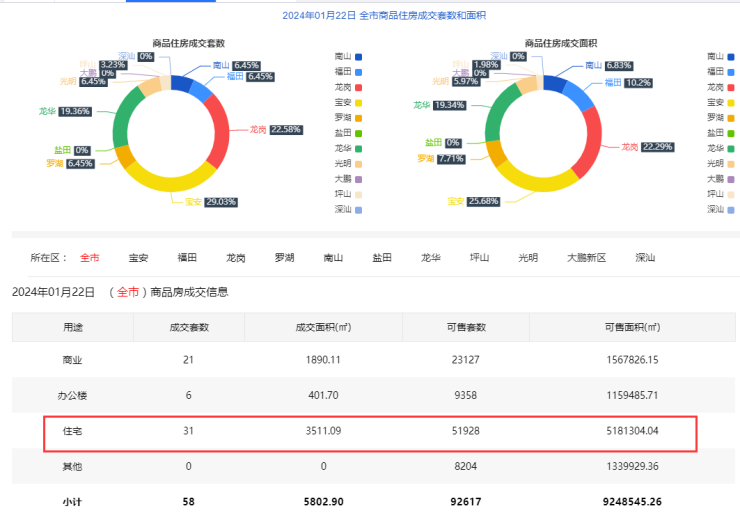Screen dimensions: 740x520
Task: Click the 光明 district filter
Action: [528, 258]
